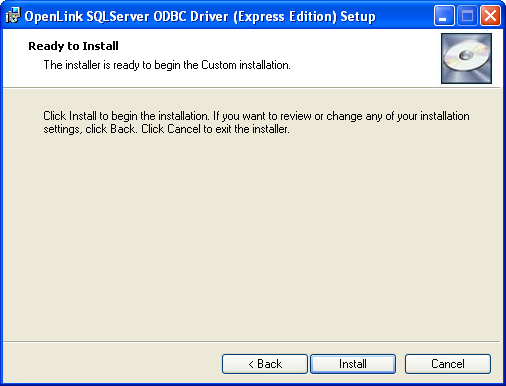Cancel the installer
The width and height of the screenshot is (506, 386).
pyautogui.click(x=448, y=364)
